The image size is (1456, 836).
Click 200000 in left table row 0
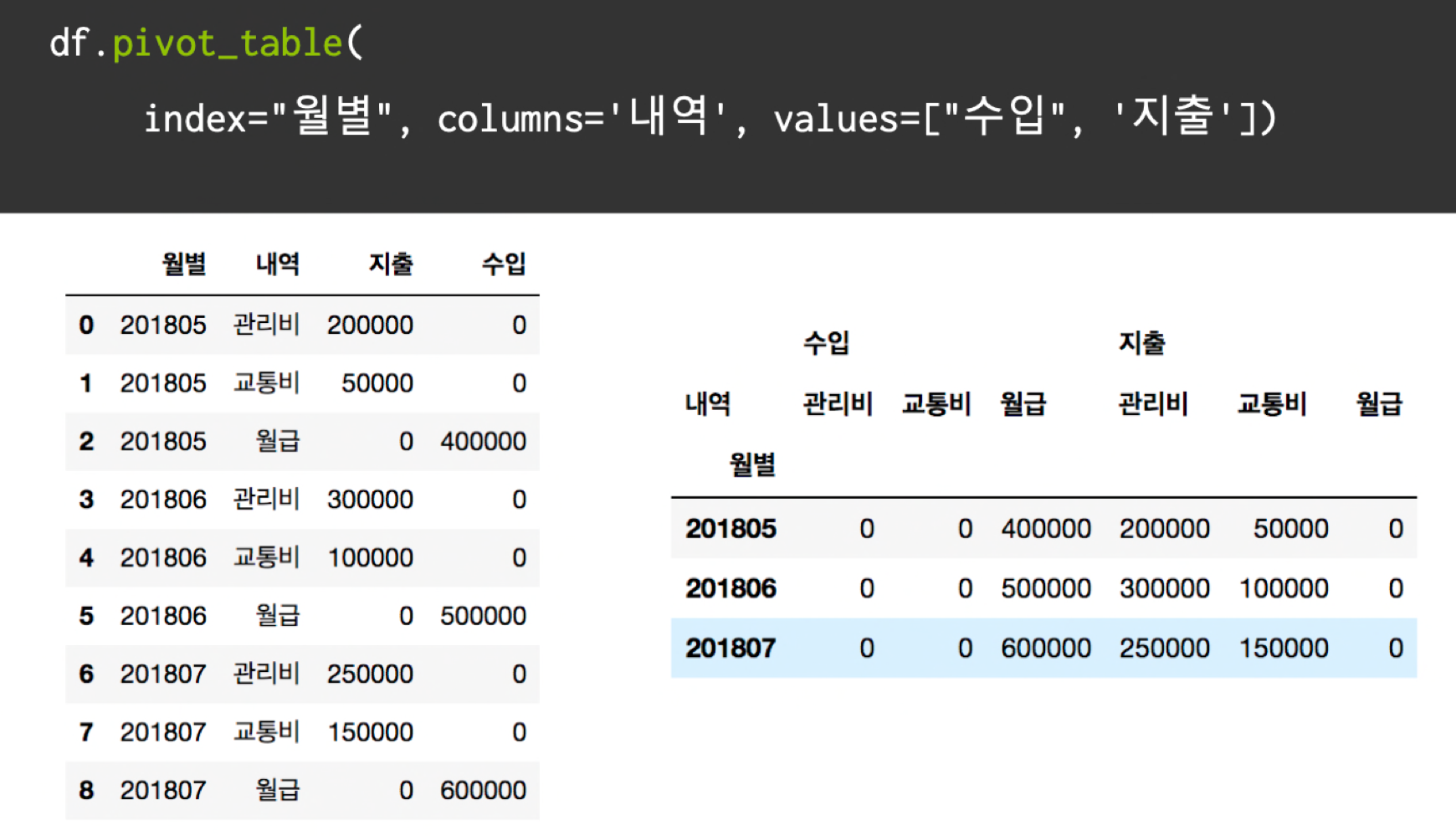(x=370, y=325)
